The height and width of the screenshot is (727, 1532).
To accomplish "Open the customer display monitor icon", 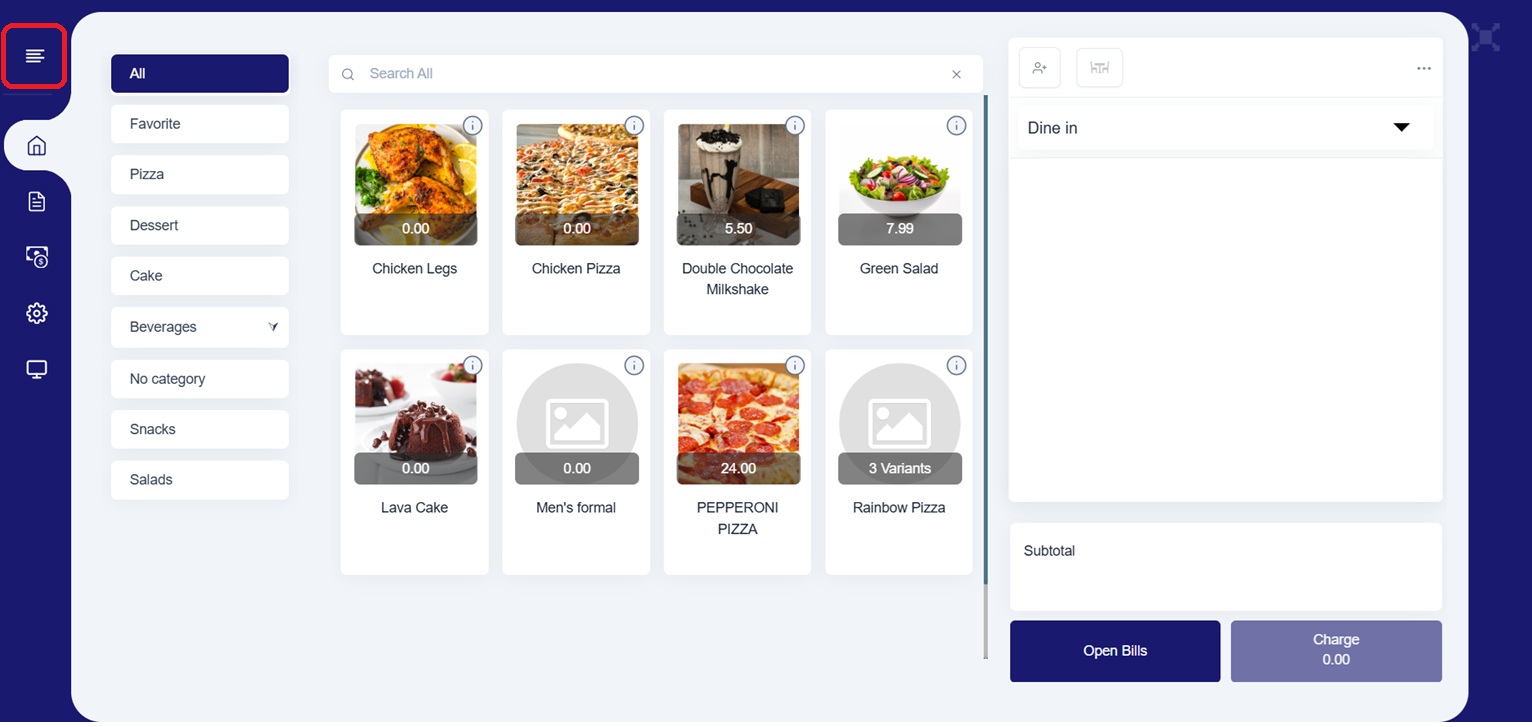I will coord(37,370).
